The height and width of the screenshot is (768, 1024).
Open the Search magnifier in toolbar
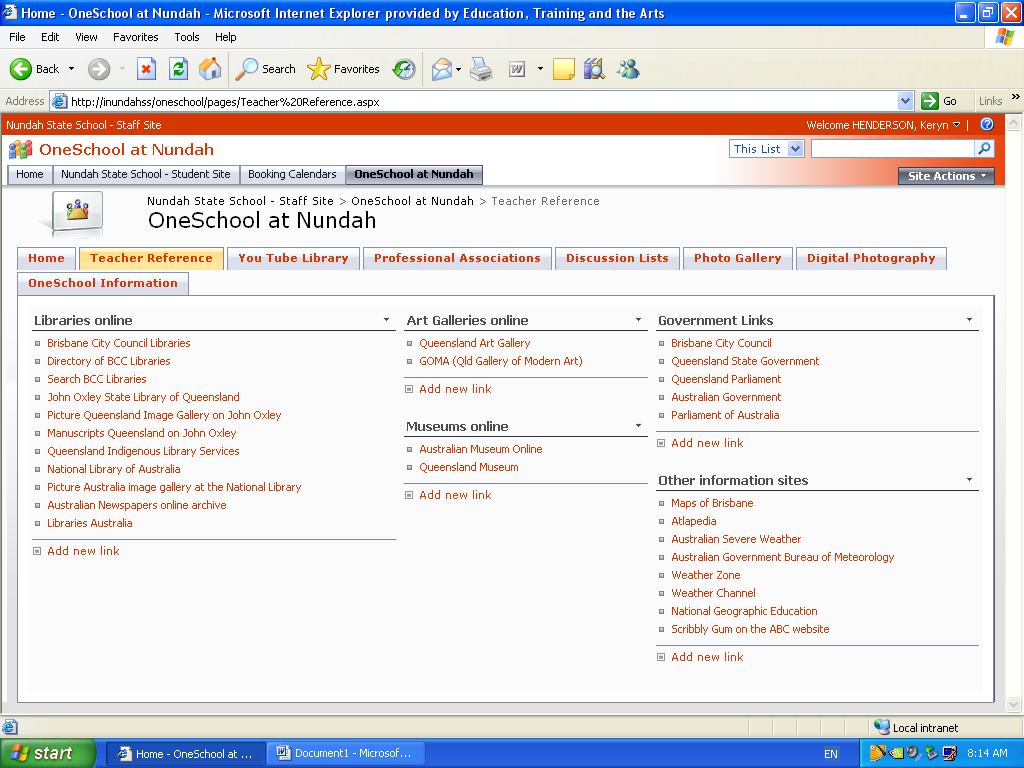point(266,69)
